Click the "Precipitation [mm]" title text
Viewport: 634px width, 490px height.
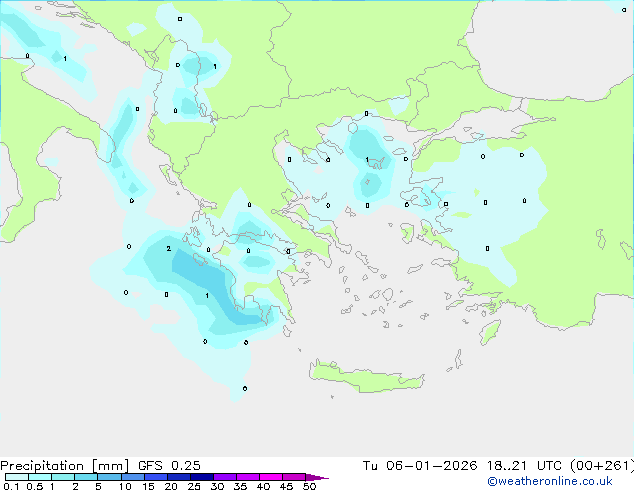[x=64, y=466]
